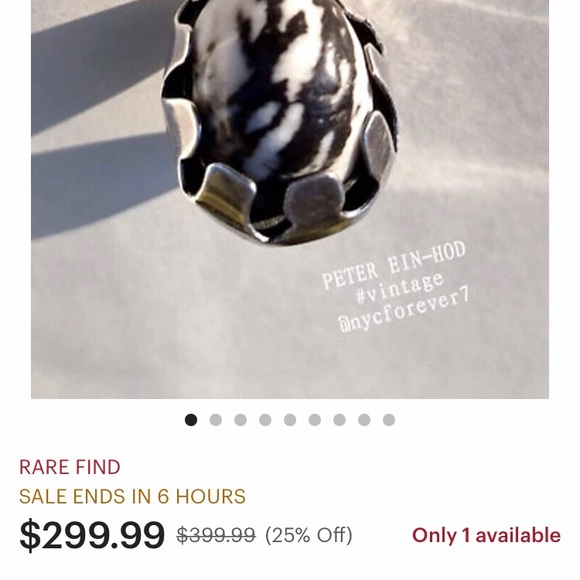Click the @nycforever7 watermark handle
The image size is (580, 580).
coord(404,310)
